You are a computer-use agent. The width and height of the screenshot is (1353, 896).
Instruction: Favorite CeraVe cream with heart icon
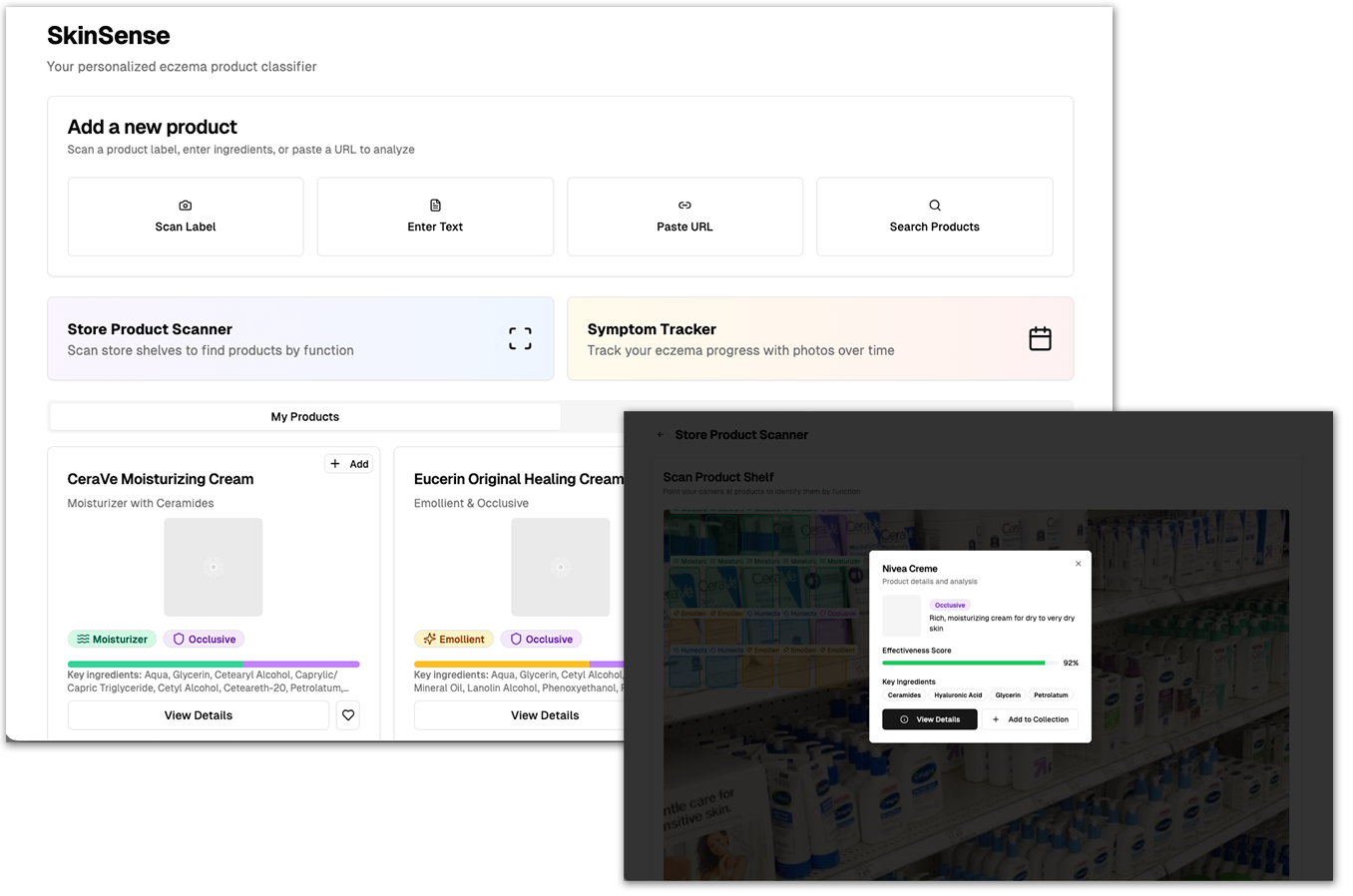click(x=348, y=715)
